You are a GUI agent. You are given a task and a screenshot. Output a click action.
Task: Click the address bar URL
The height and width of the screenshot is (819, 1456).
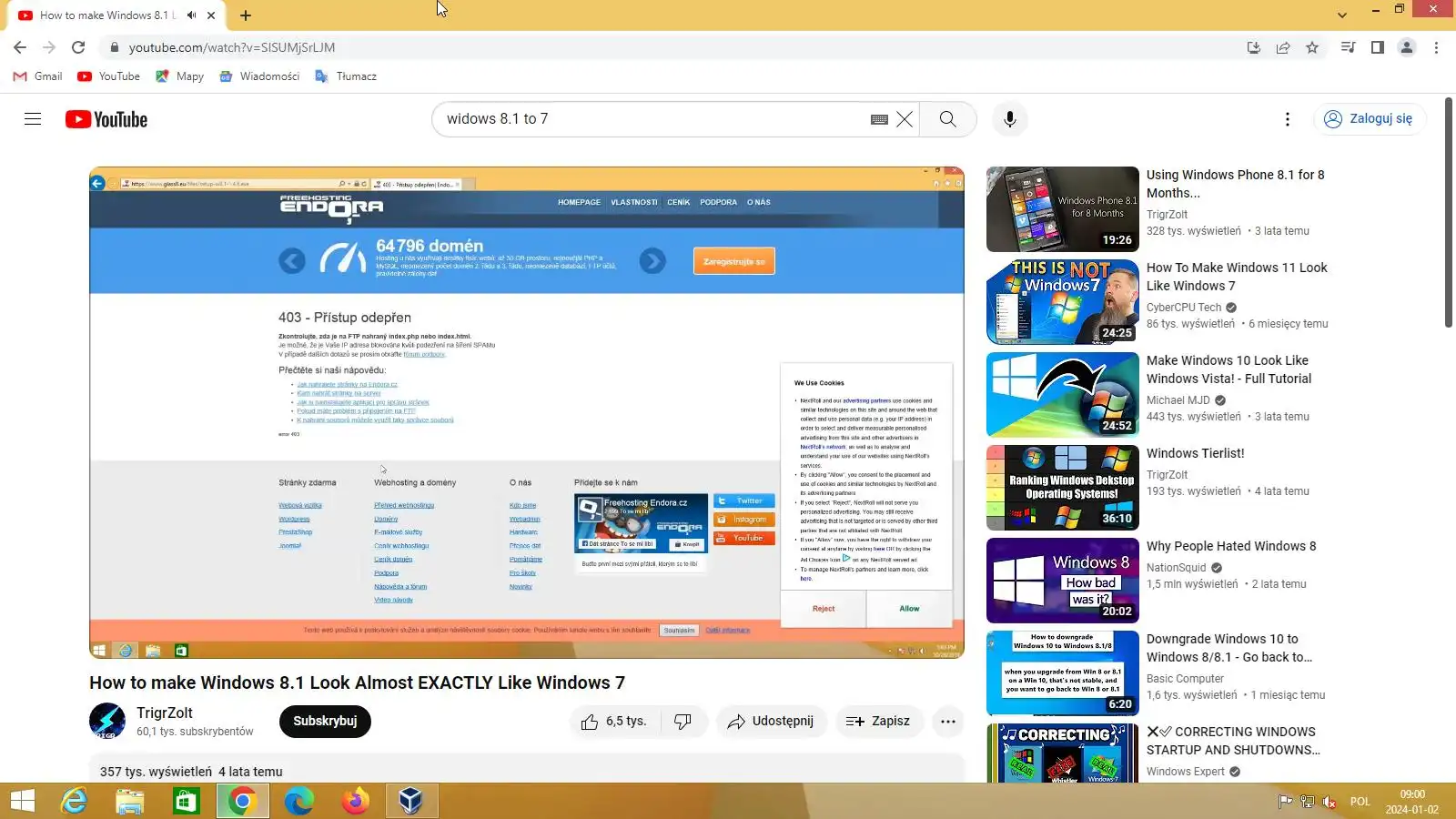pyautogui.click(x=232, y=47)
